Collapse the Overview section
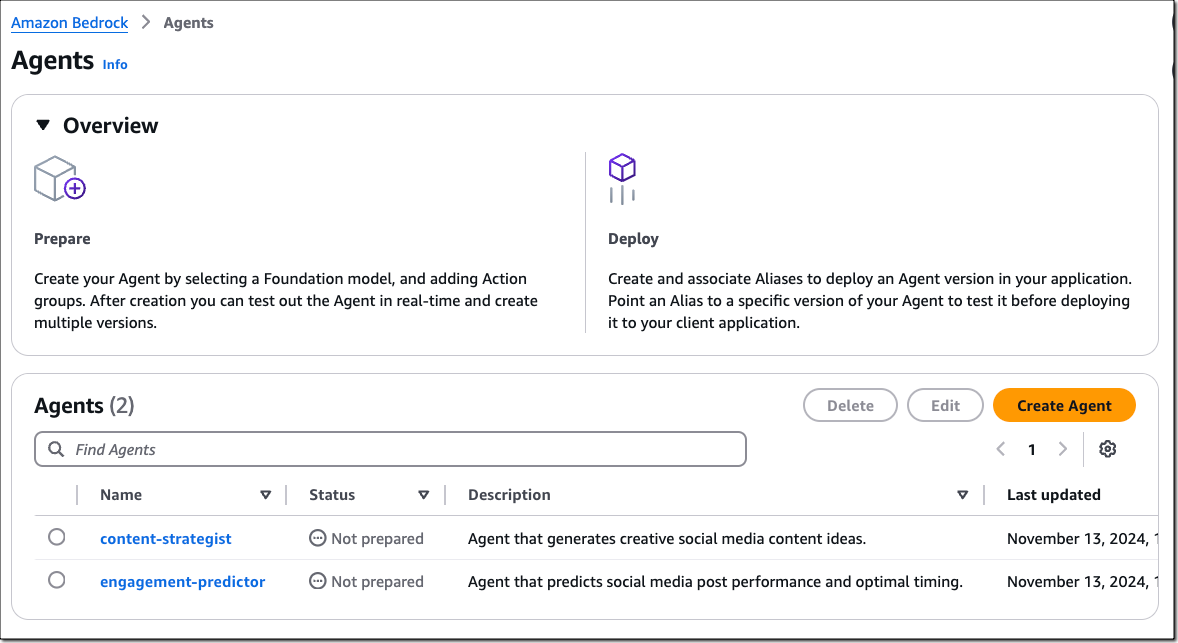1178x643 pixels. pyautogui.click(x=42, y=125)
